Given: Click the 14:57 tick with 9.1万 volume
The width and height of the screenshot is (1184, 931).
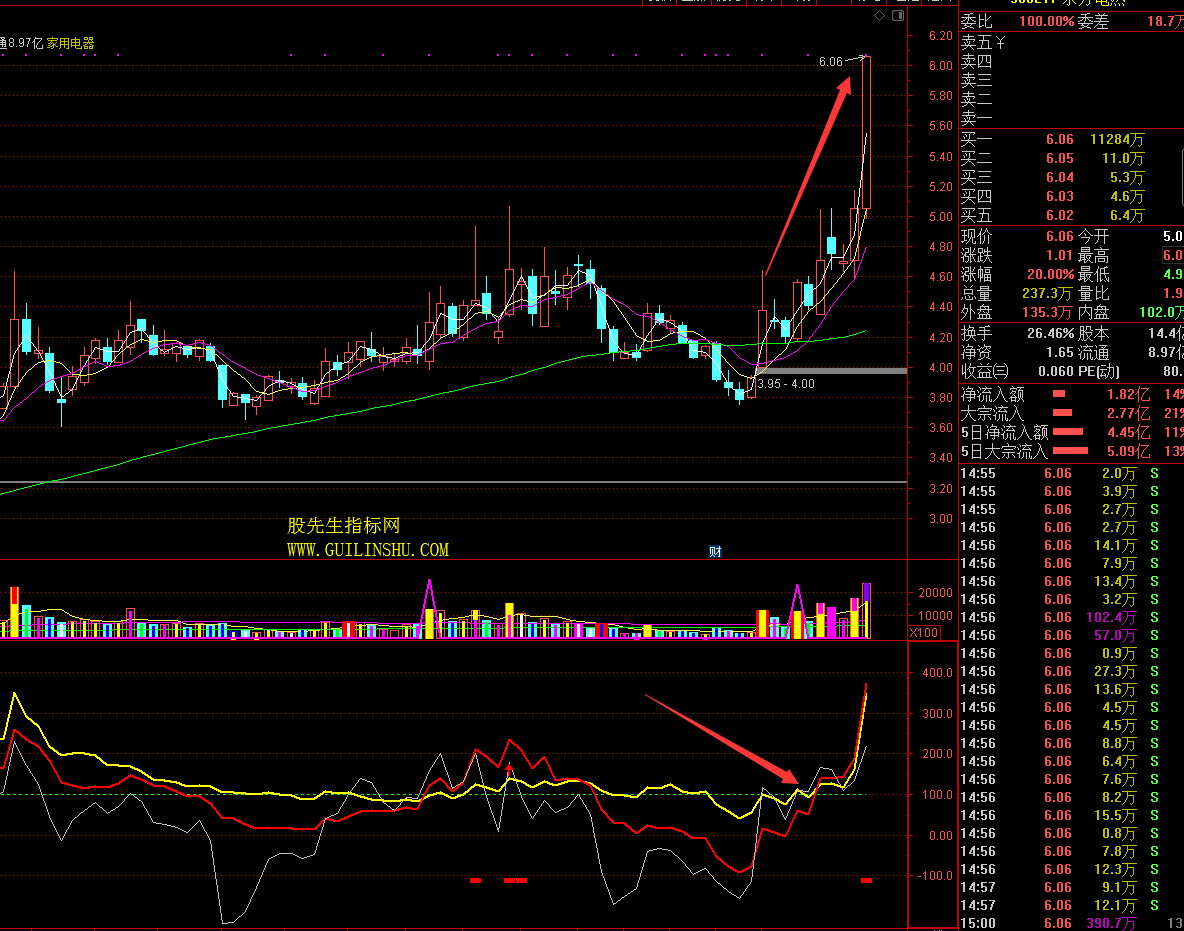Looking at the screenshot, I should (1071, 886).
